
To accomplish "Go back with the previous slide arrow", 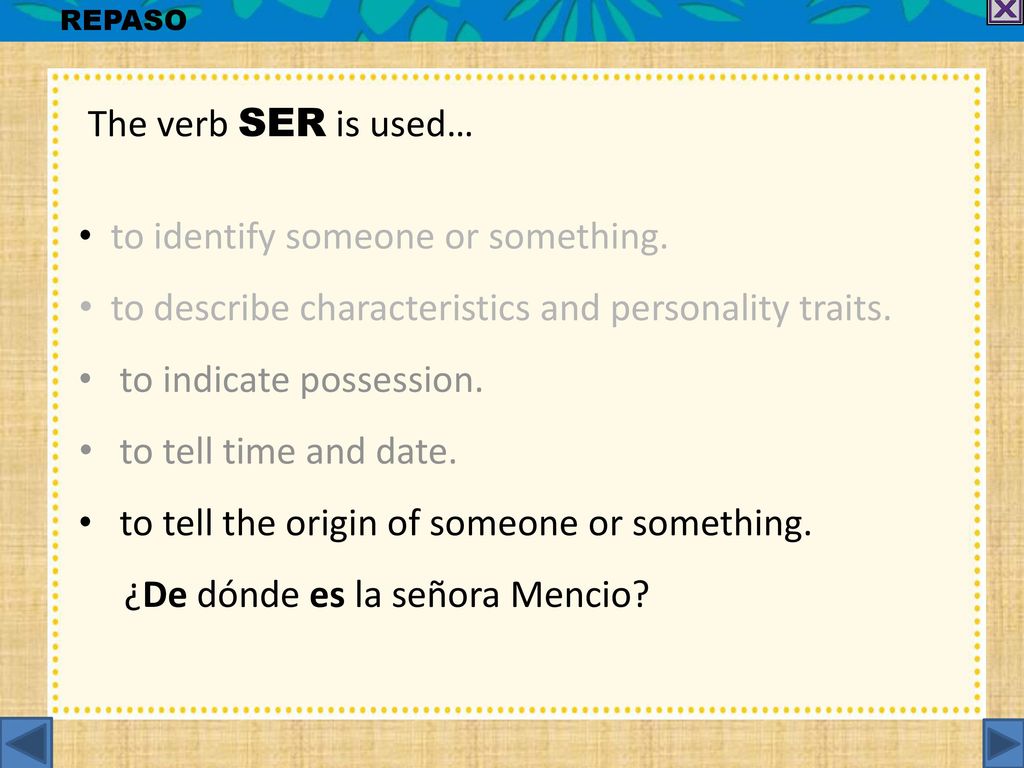I will pyautogui.click(x=26, y=743).
